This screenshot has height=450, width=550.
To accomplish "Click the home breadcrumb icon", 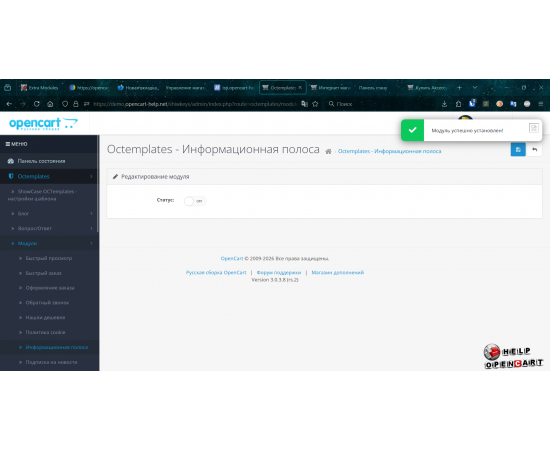I will tap(328, 152).
